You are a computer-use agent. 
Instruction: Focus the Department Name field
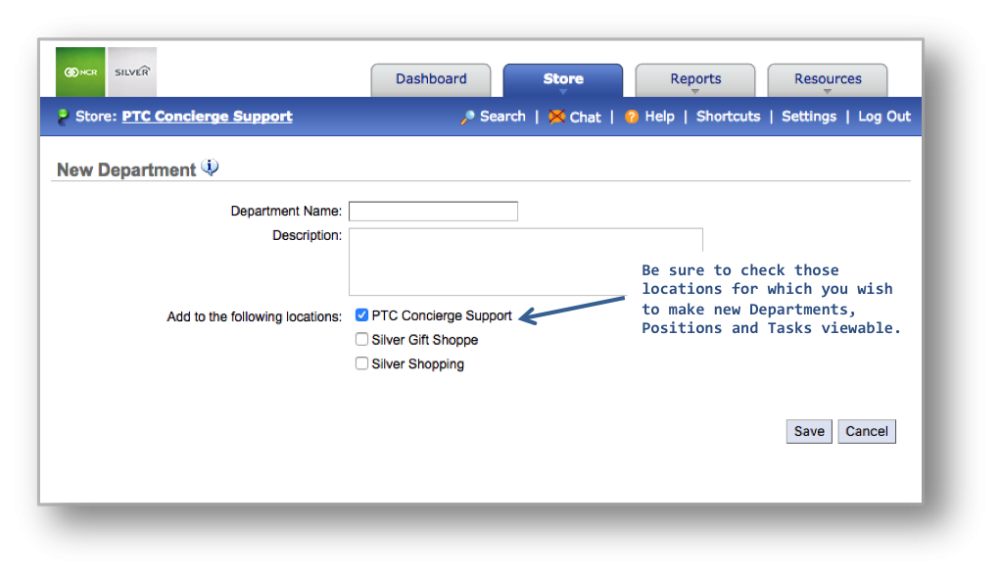(x=433, y=211)
